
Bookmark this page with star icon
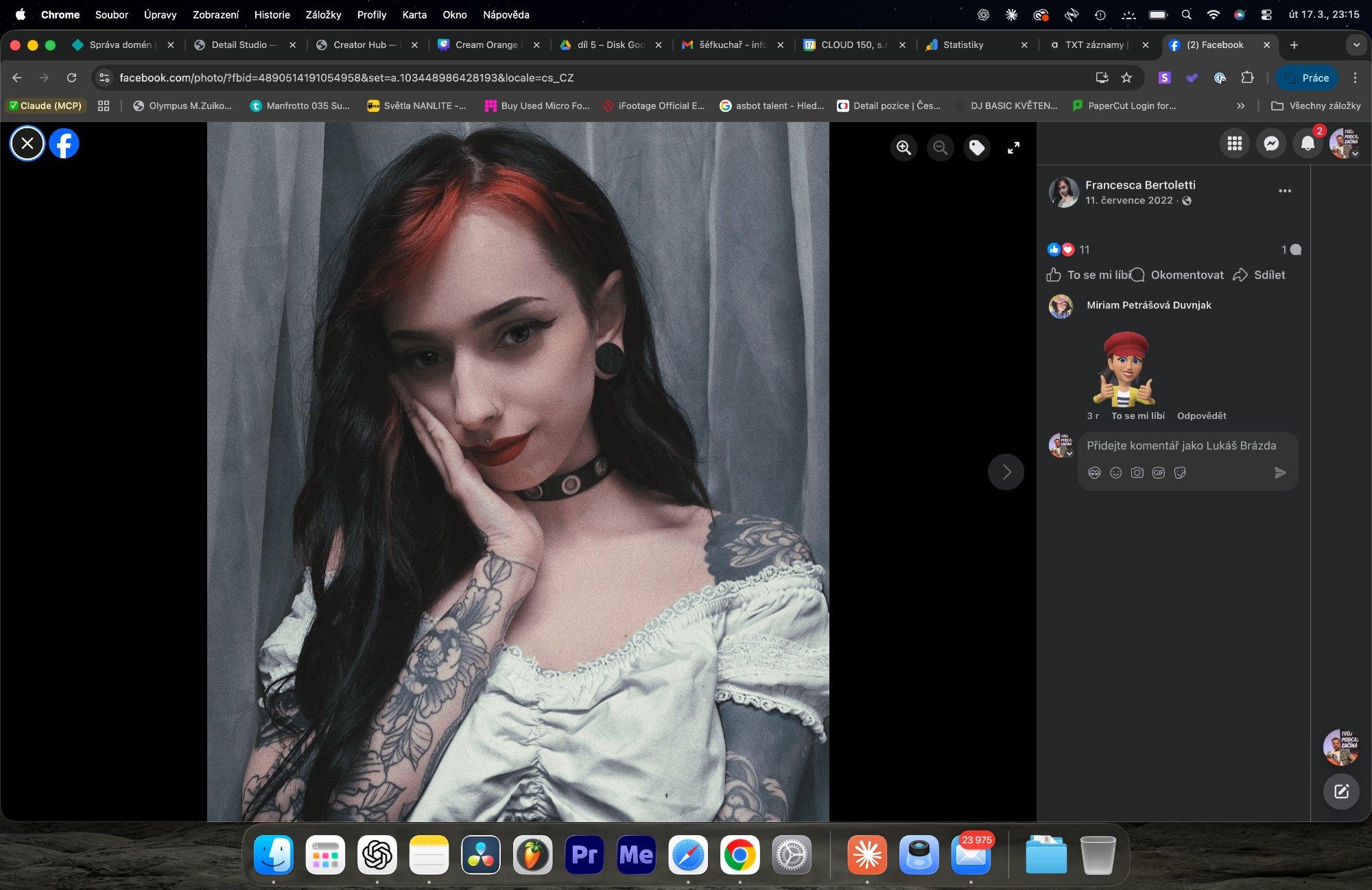[1126, 77]
